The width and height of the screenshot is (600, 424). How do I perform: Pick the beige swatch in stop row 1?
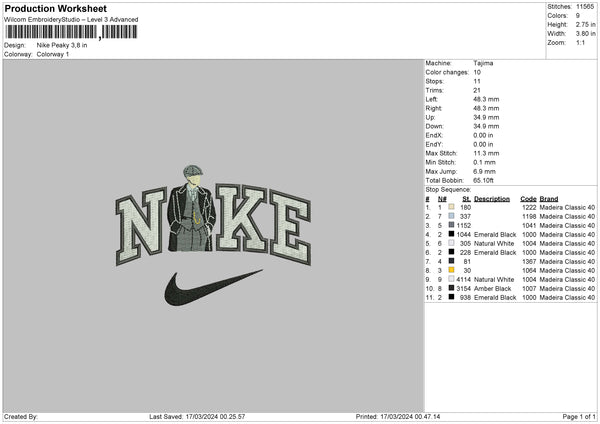click(452, 207)
